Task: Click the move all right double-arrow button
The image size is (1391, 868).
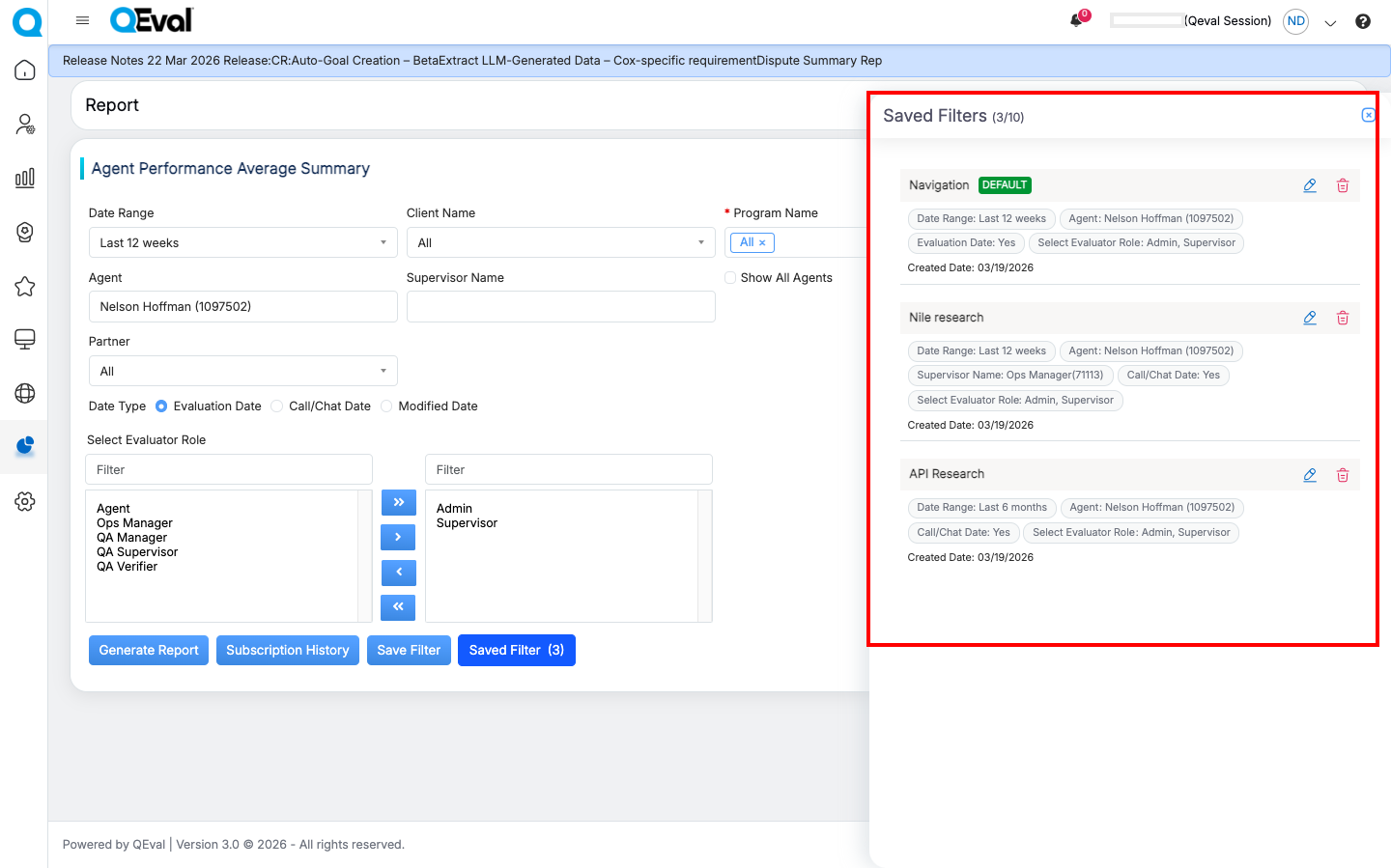Action: [398, 502]
